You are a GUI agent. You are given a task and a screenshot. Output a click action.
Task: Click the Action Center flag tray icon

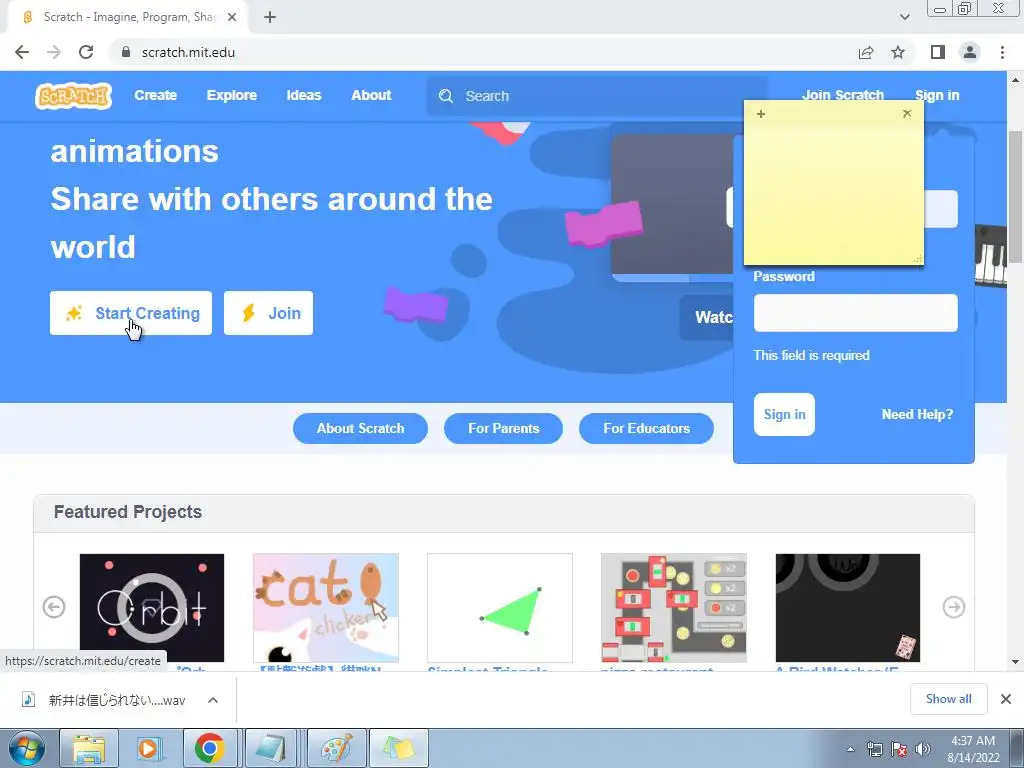click(x=899, y=749)
